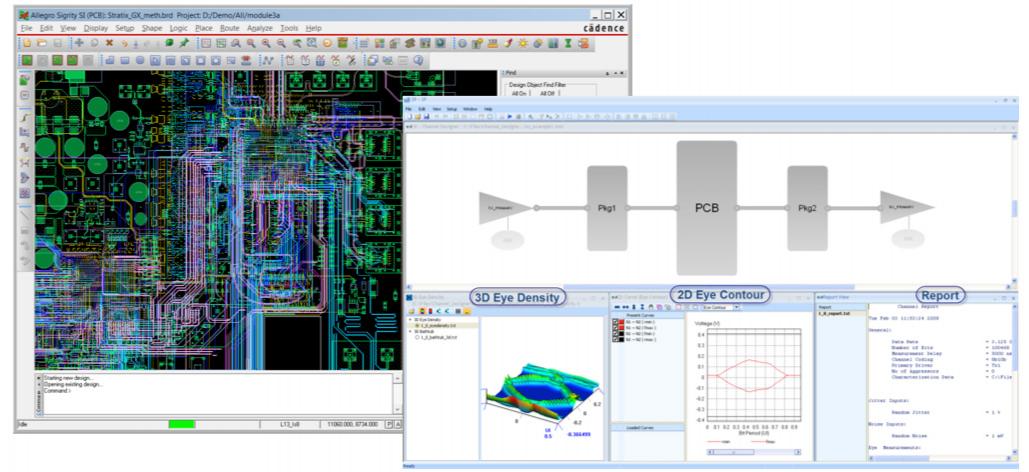Toggle the third present curve checkbox
Screen dimensions: 1029x472
point(616,333)
